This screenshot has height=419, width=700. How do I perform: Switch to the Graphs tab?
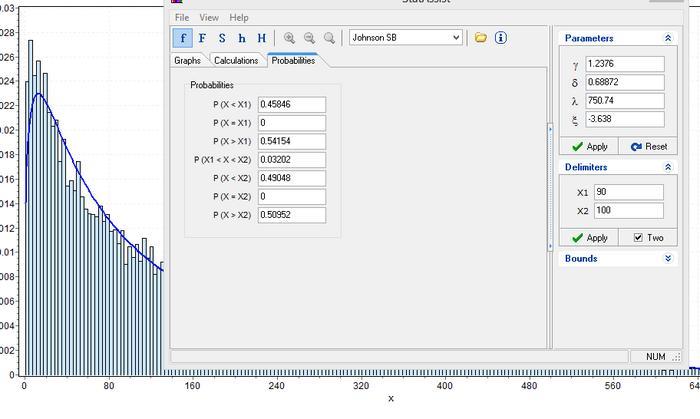(188, 61)
